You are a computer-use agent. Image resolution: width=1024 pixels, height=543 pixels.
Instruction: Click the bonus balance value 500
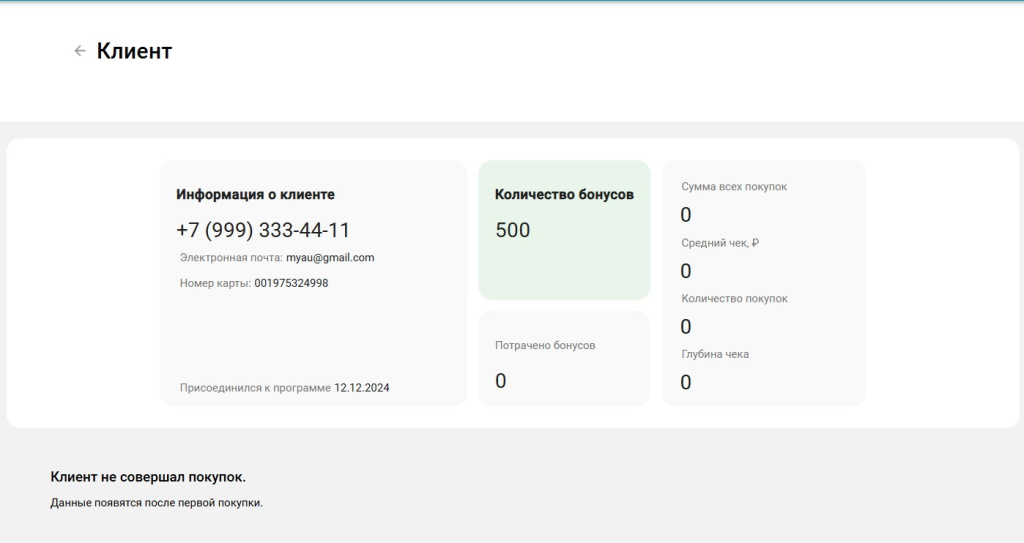tap(513, 230)
